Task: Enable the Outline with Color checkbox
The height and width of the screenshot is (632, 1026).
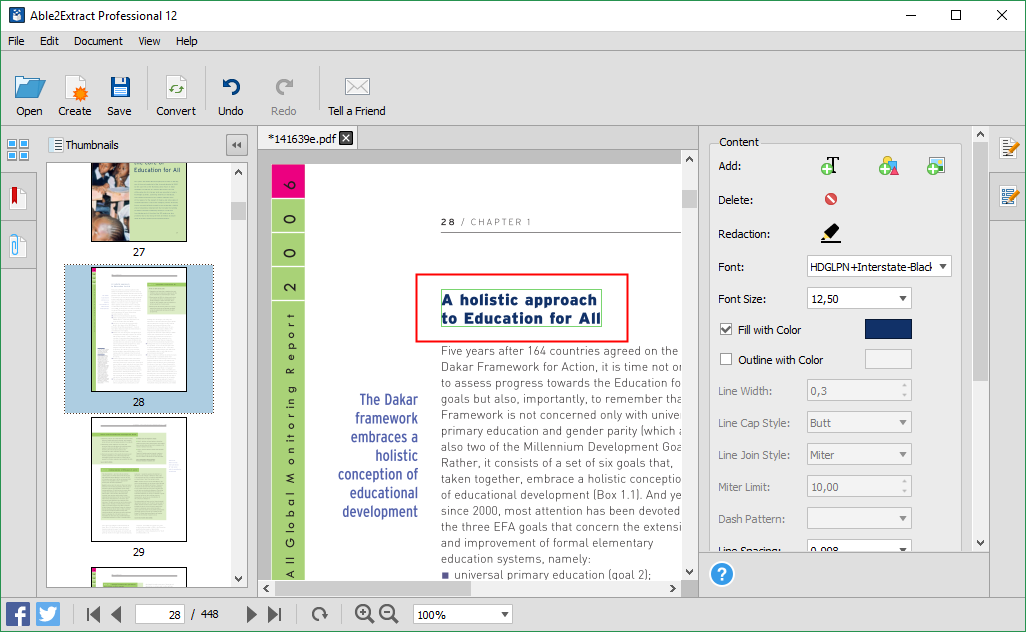Action: tap(726, 359)
